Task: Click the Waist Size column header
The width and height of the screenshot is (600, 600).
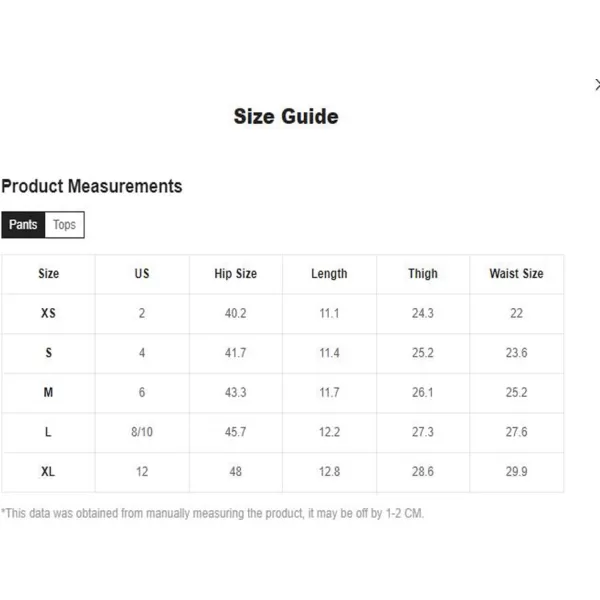Action: click(x=516, y=273)
